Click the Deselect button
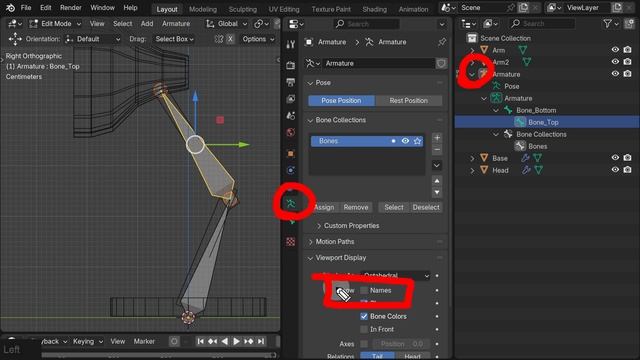Screen dimensions: 640x360 click(426, 207)
